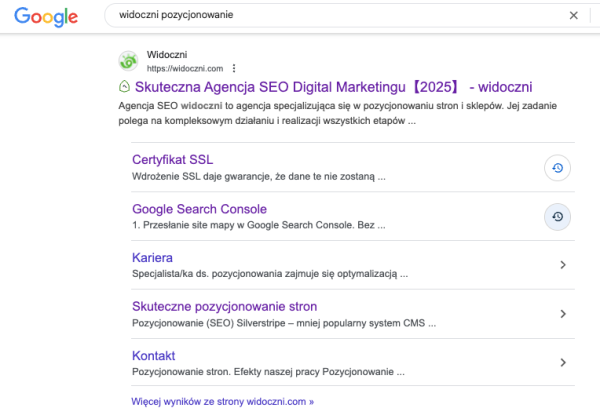This screenshot has height=419, width=600.
Task: Click history icon in Certyfikat SSL row
Action: (557, 168)
